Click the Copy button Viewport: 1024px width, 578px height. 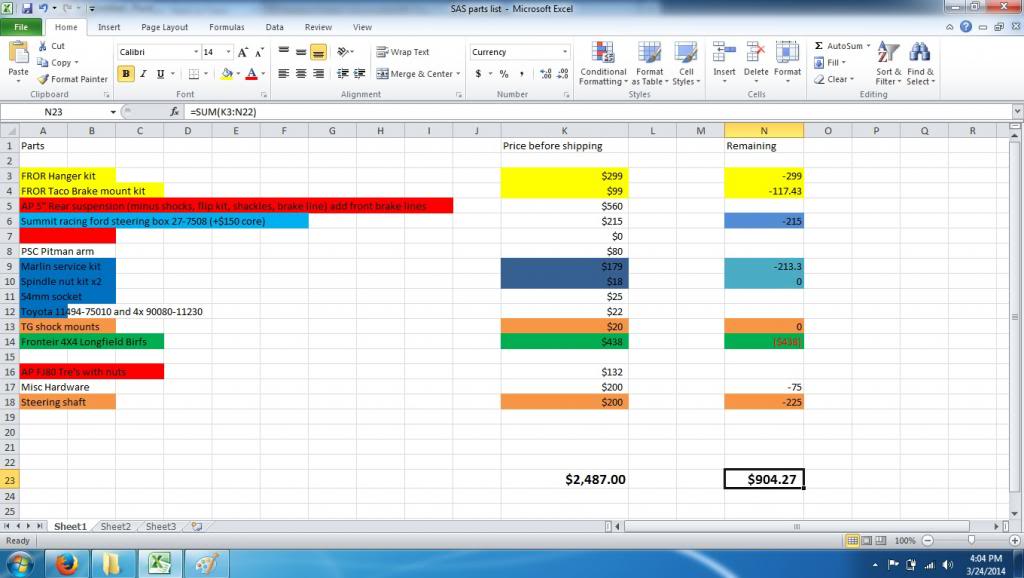[57, 63]
